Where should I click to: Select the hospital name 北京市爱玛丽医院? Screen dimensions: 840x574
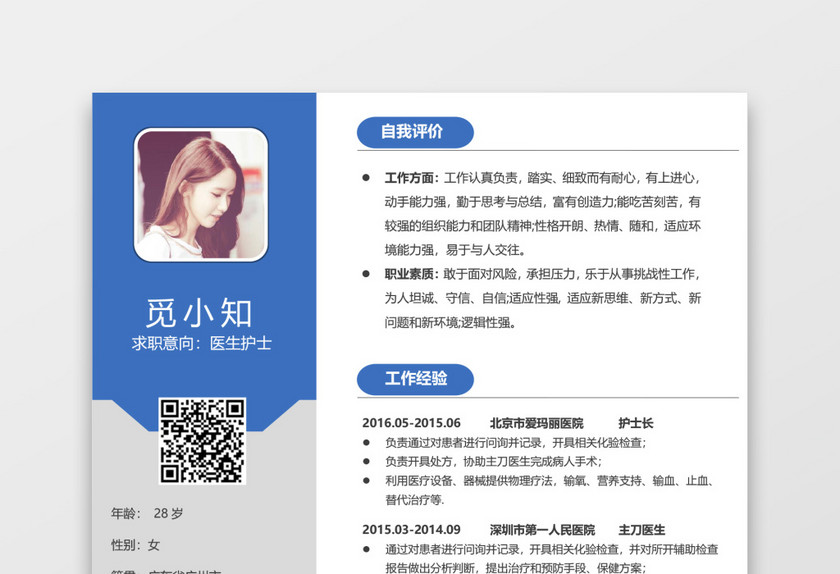tap(536, 423)
